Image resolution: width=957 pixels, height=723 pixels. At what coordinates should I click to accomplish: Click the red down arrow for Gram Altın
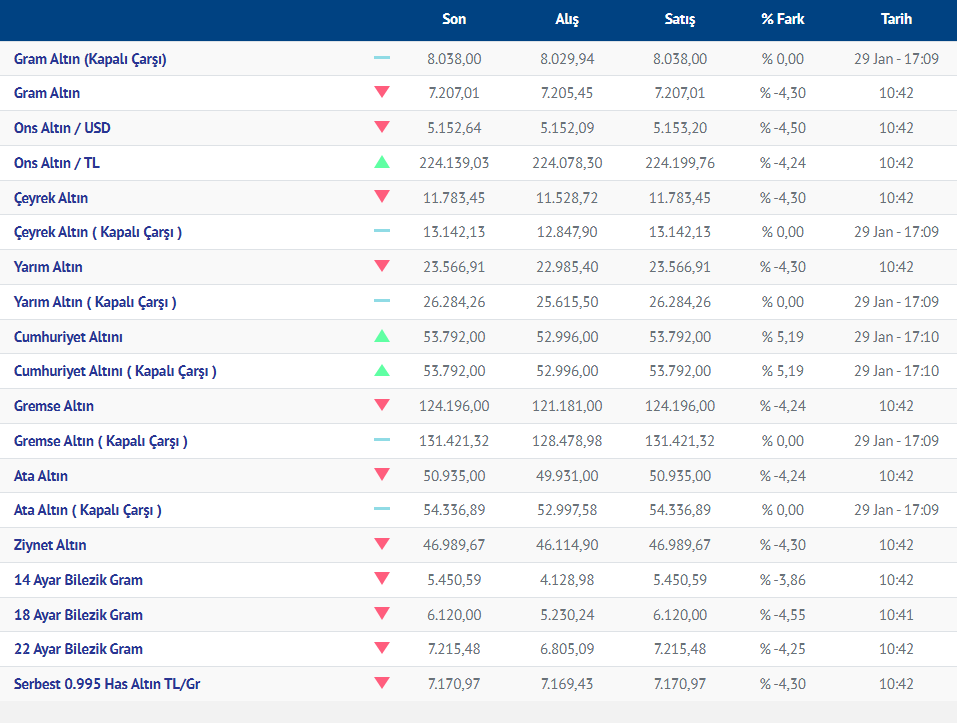381,93
